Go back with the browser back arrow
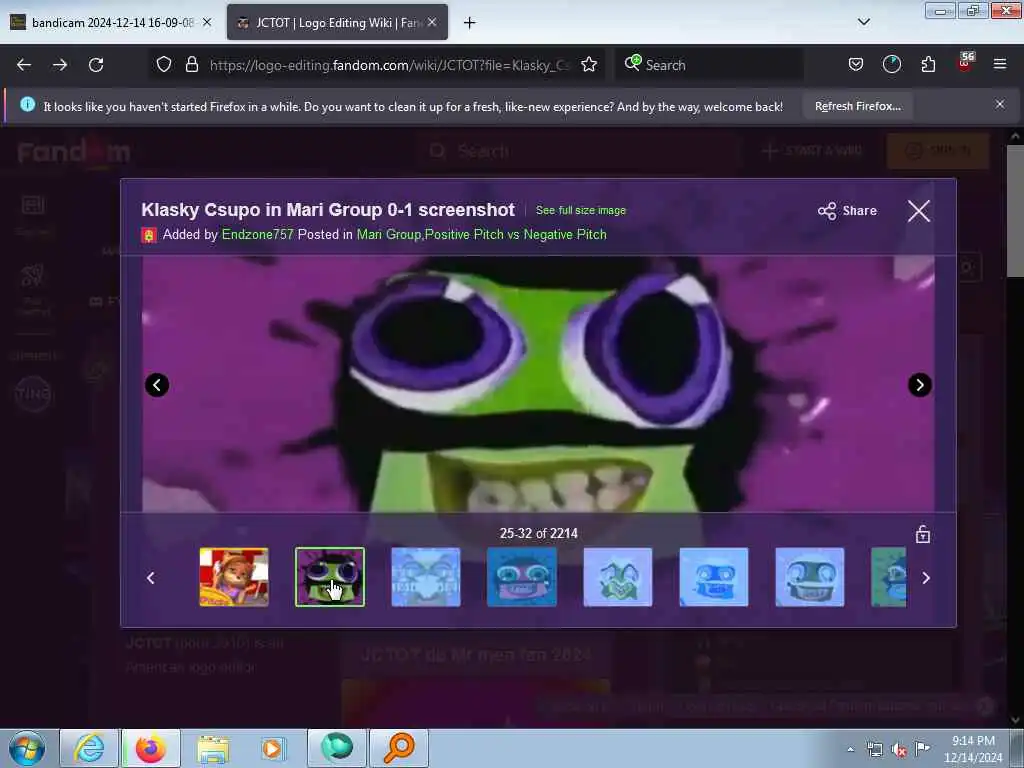The width and height of the screenshot is (1024, 768). pyautogui.click(x=24, y=65)
